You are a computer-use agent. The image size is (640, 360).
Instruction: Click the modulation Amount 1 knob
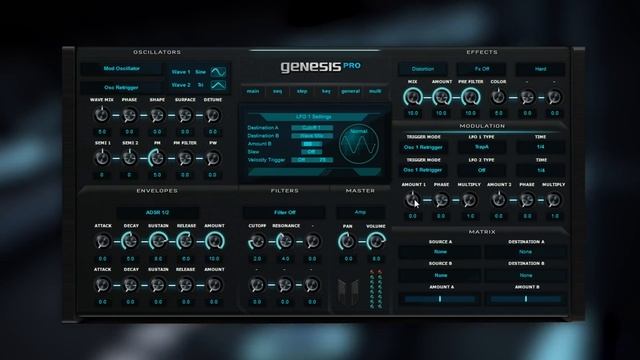coord(413,200)
